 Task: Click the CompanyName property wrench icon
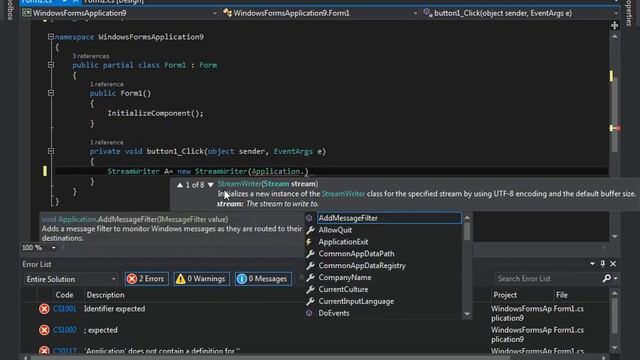[x=310, y=278]
